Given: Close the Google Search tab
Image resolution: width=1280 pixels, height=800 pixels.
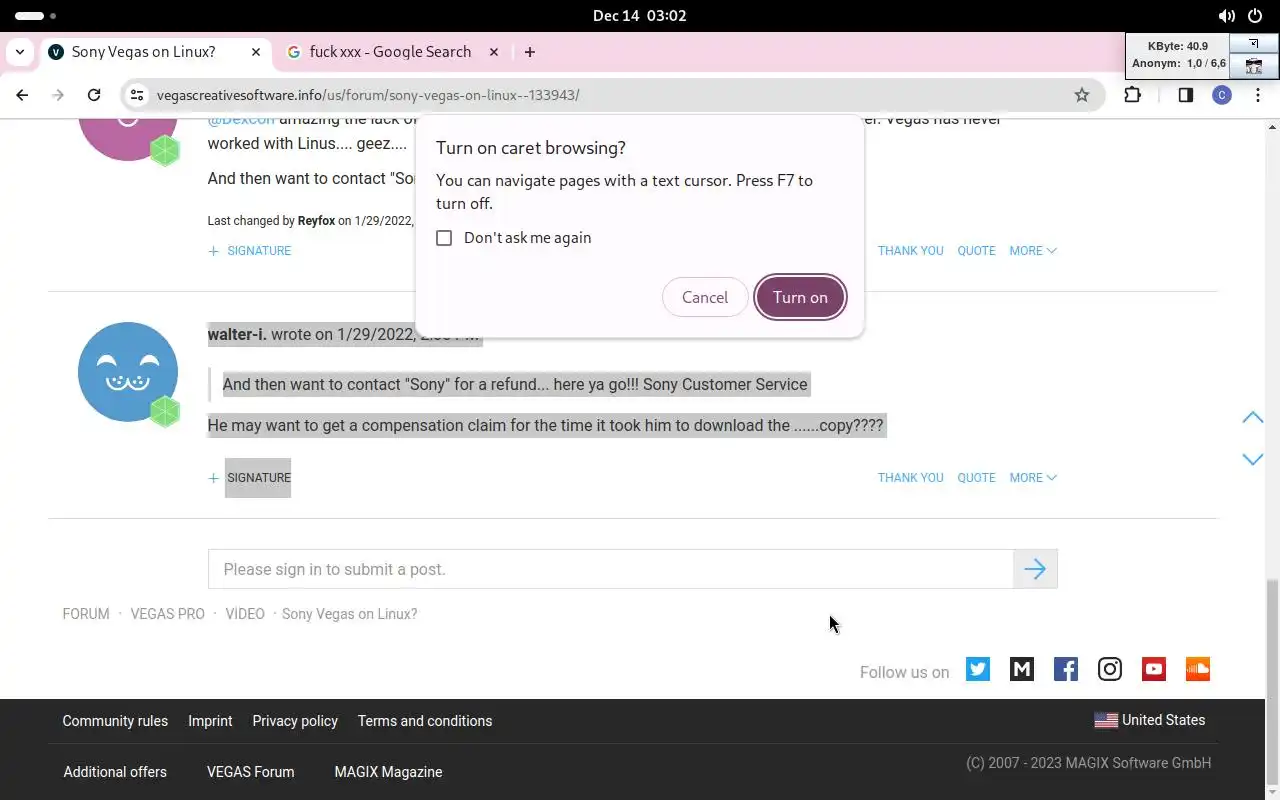Looking at the screenshot, I should (x=494, y=52).
